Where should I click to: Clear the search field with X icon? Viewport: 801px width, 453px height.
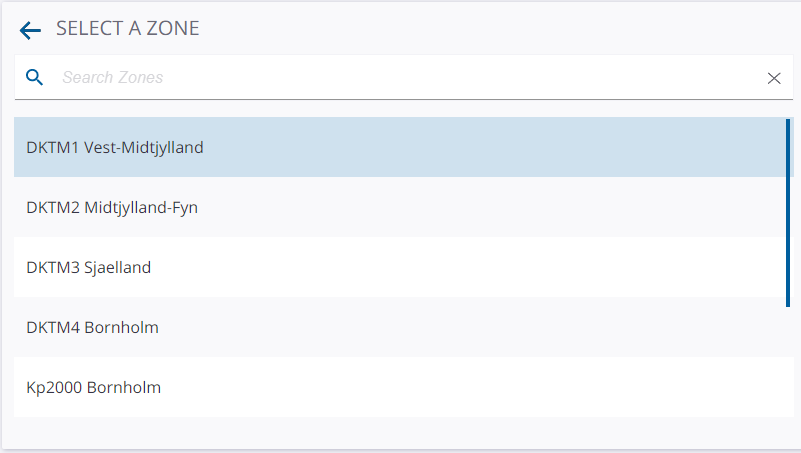pyautogui.click(x=774, y=78)
